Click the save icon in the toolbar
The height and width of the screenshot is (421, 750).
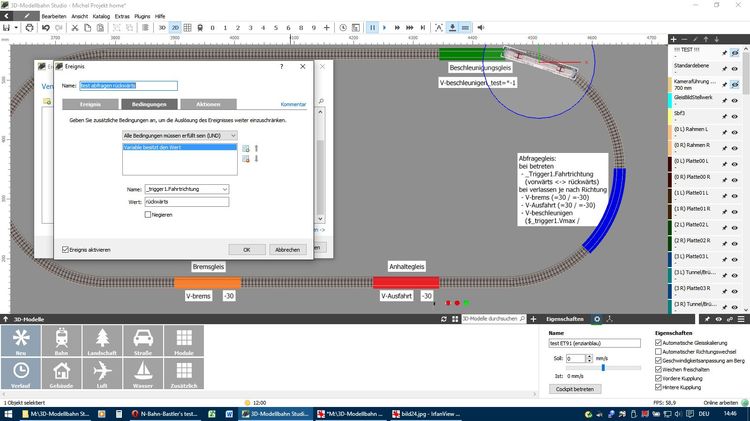click(6, 28)
